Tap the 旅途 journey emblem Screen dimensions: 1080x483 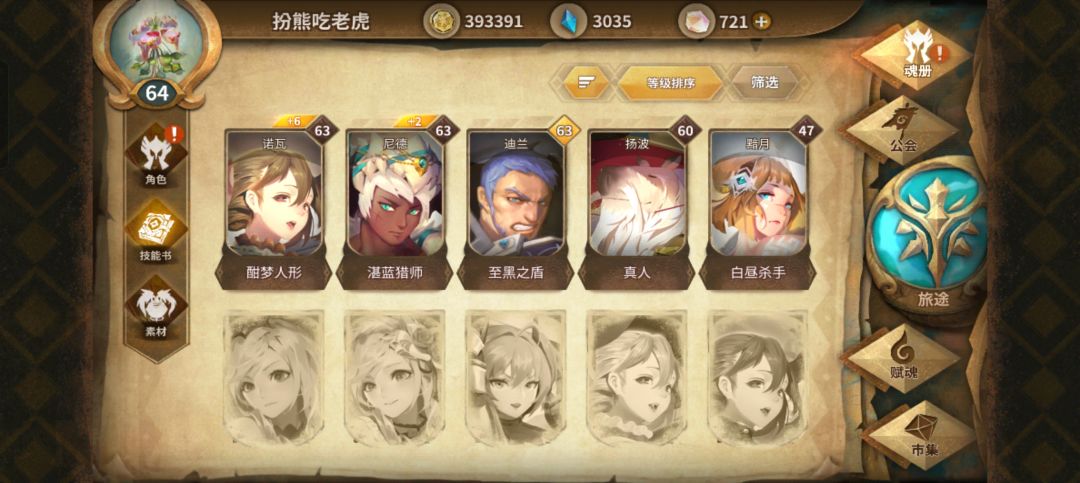pyautogui.click(x=926, y=236)
